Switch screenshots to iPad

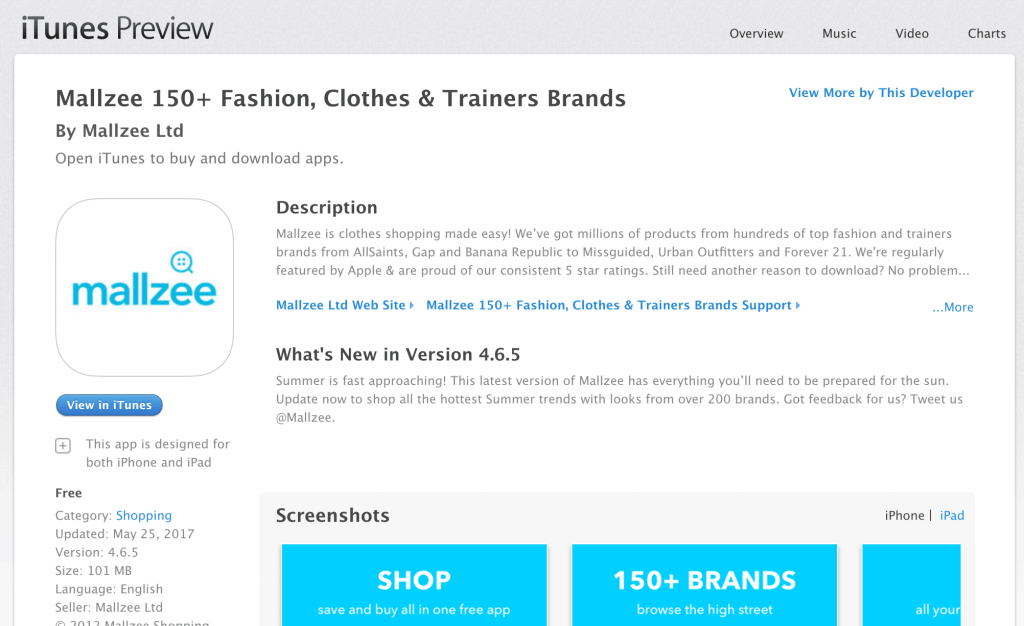(952, 516)
